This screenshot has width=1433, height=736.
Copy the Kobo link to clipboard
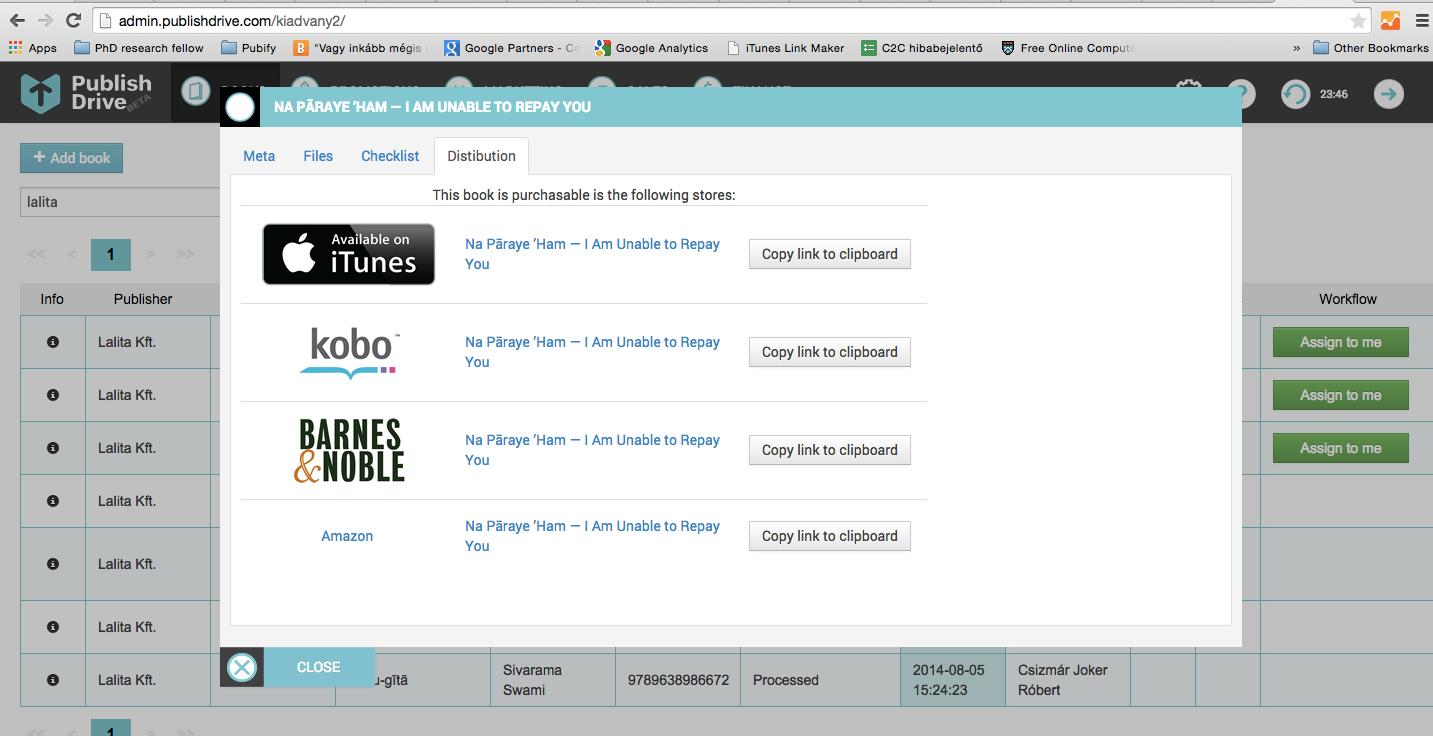830,352
